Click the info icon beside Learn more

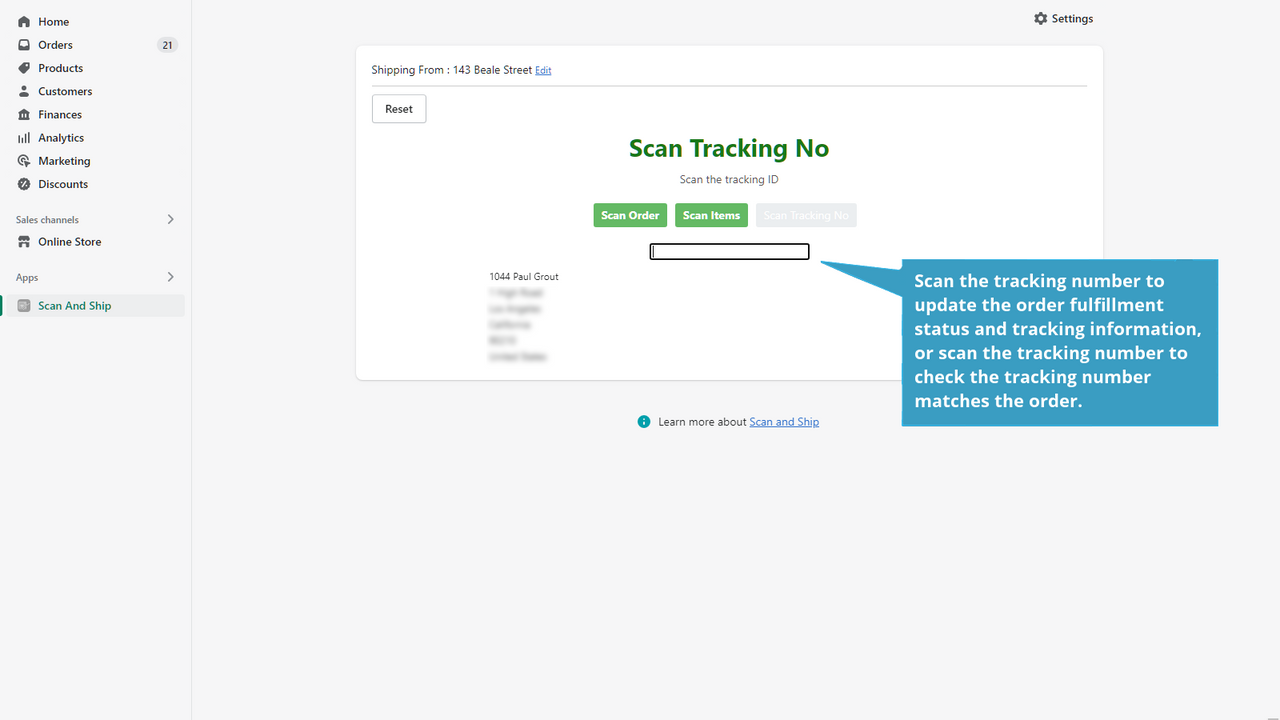tap(643, 421)
